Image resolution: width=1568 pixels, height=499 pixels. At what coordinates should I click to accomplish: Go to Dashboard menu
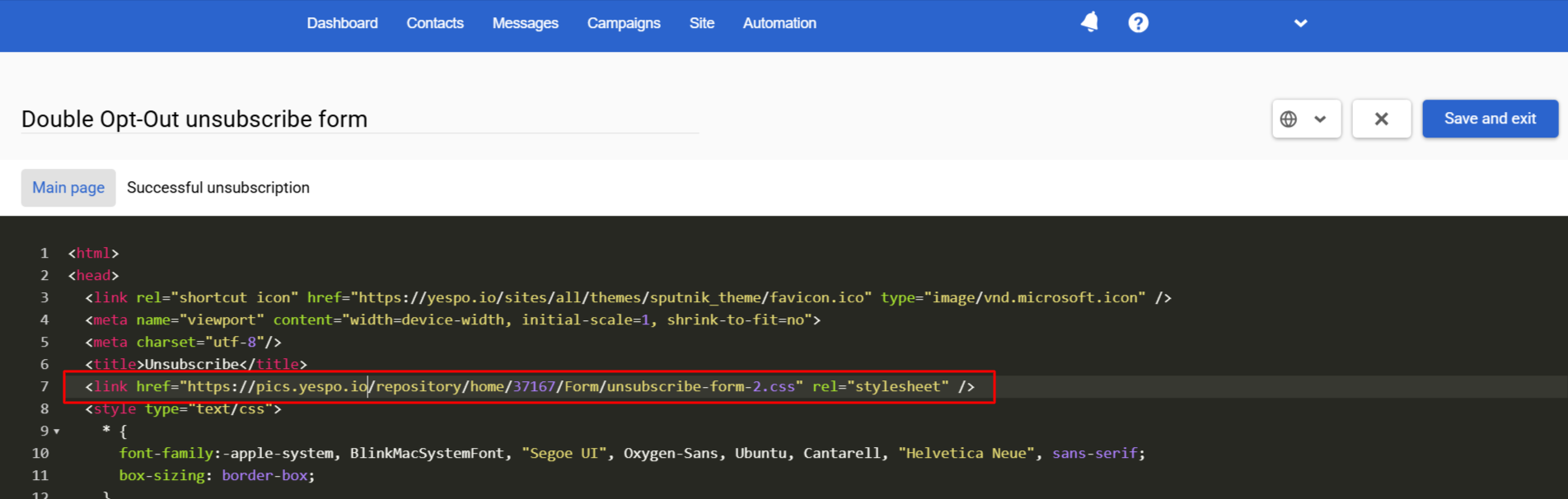(x=342, y=23)
